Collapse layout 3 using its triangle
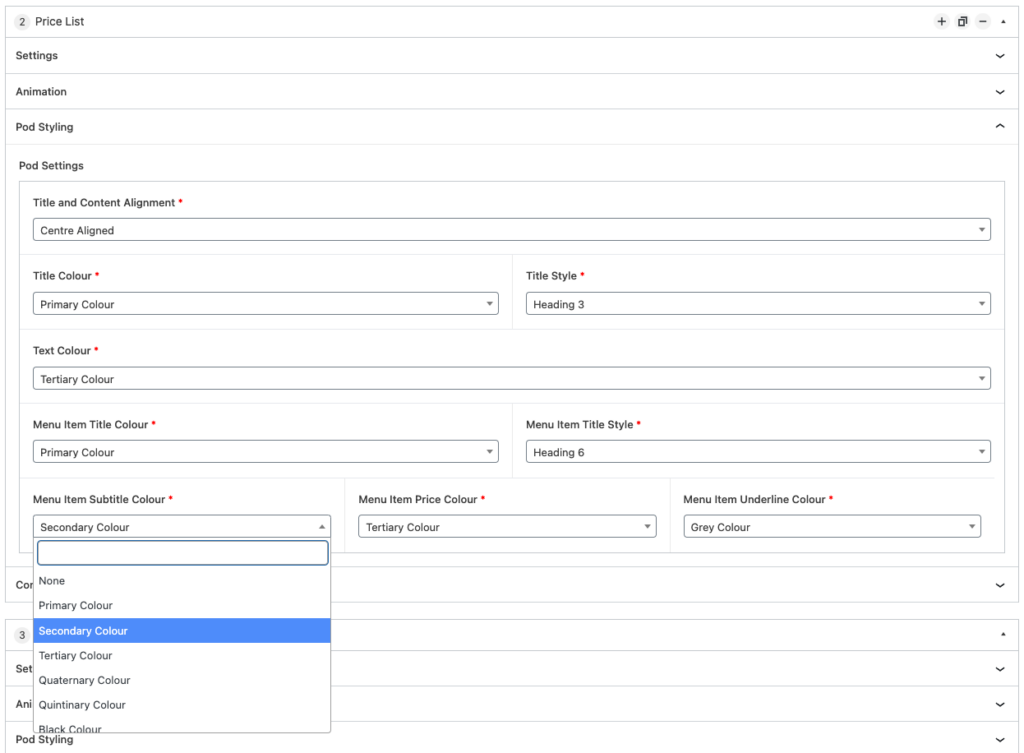 coord(1003,635)
